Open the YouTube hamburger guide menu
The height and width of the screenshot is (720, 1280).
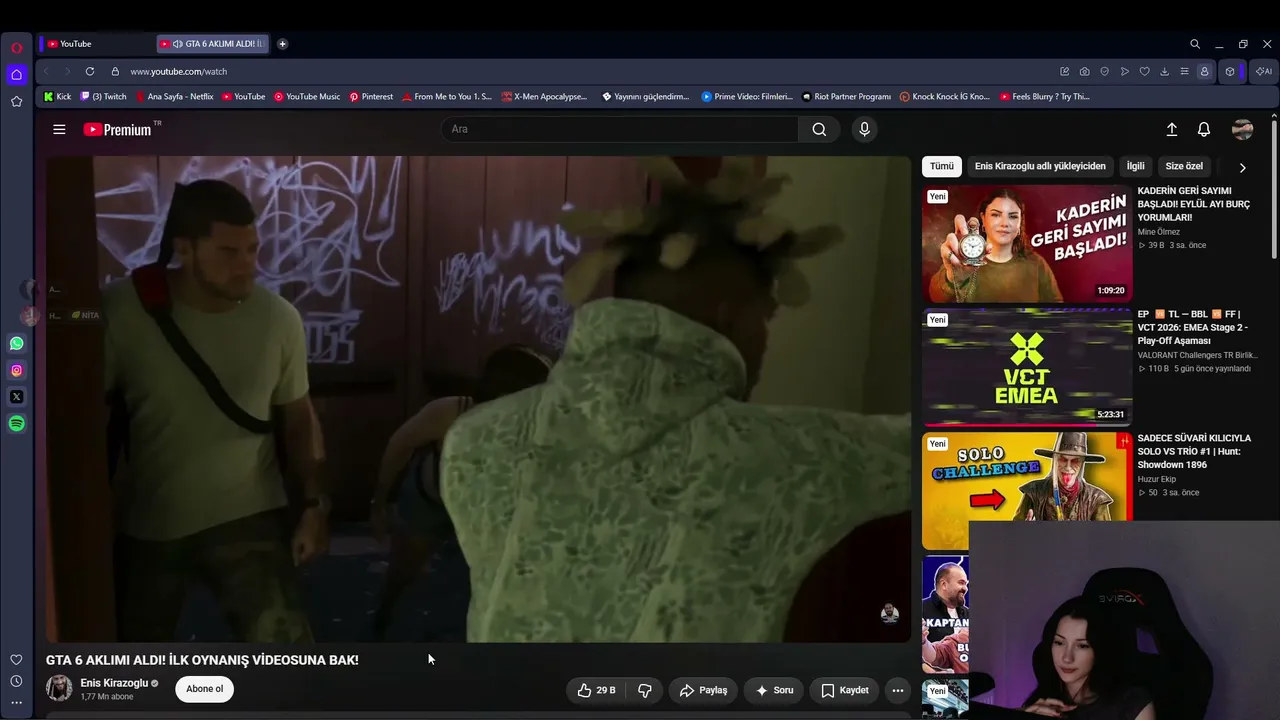click(59, 129)
